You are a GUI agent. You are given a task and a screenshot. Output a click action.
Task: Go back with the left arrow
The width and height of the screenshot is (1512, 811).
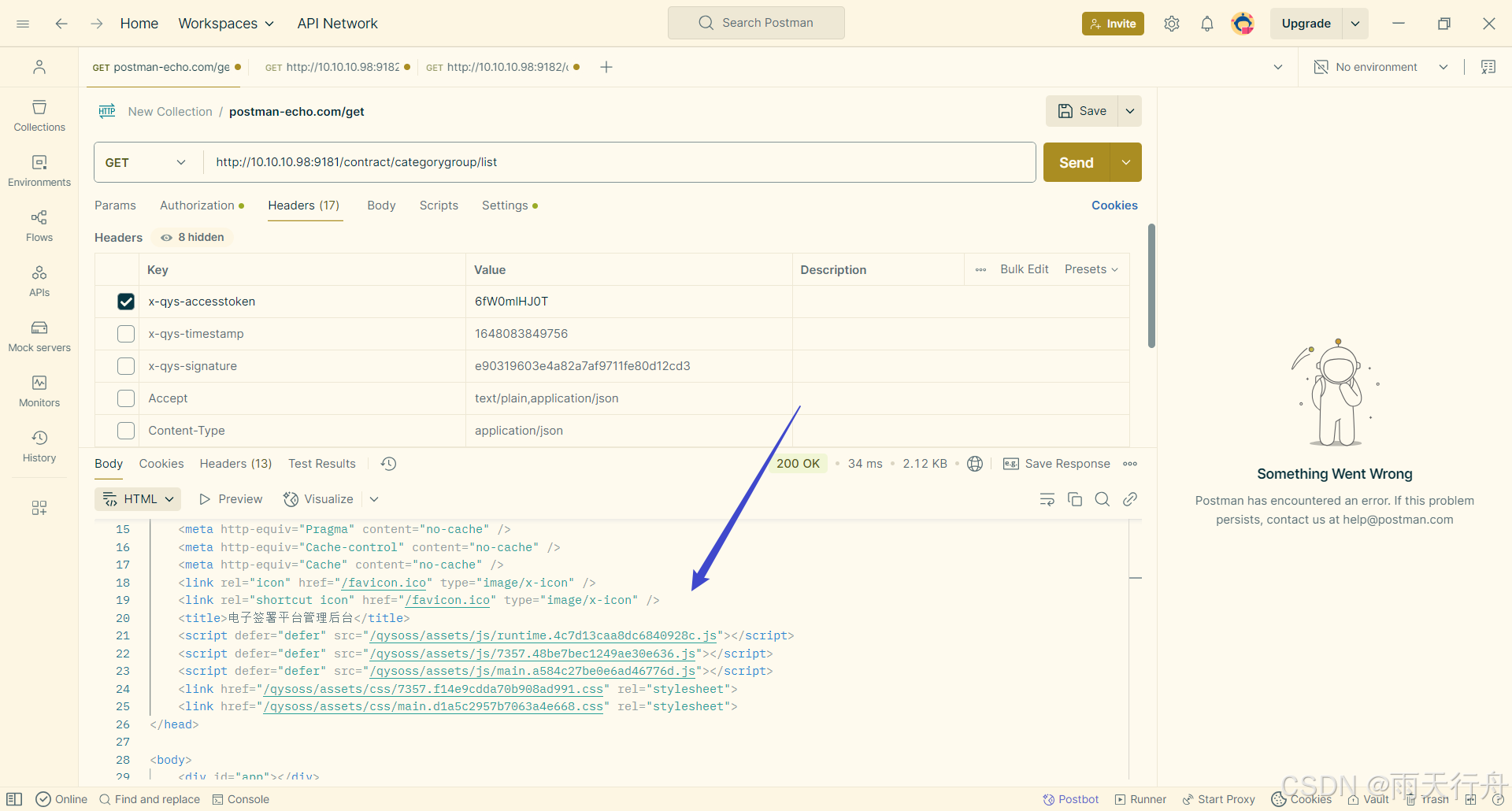[61, 24]
